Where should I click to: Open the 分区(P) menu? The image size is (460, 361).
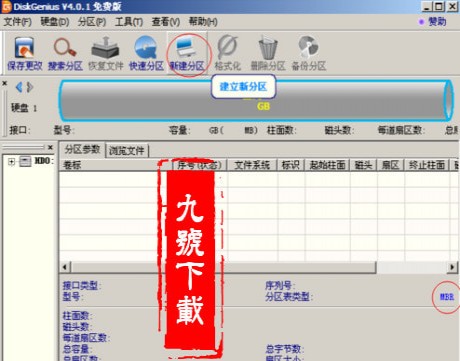coord(92,22)
